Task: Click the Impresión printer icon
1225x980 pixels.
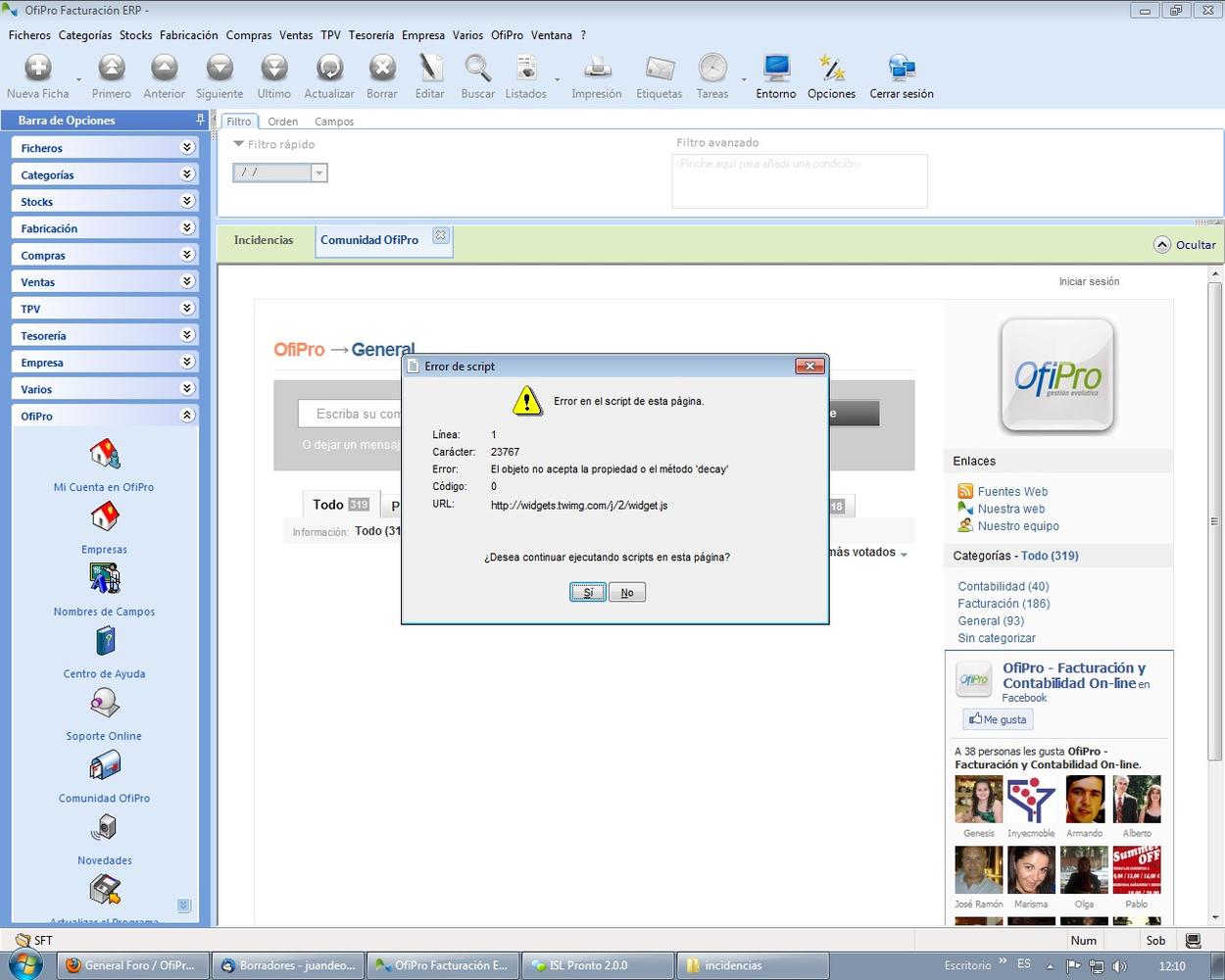Action: 597,68
